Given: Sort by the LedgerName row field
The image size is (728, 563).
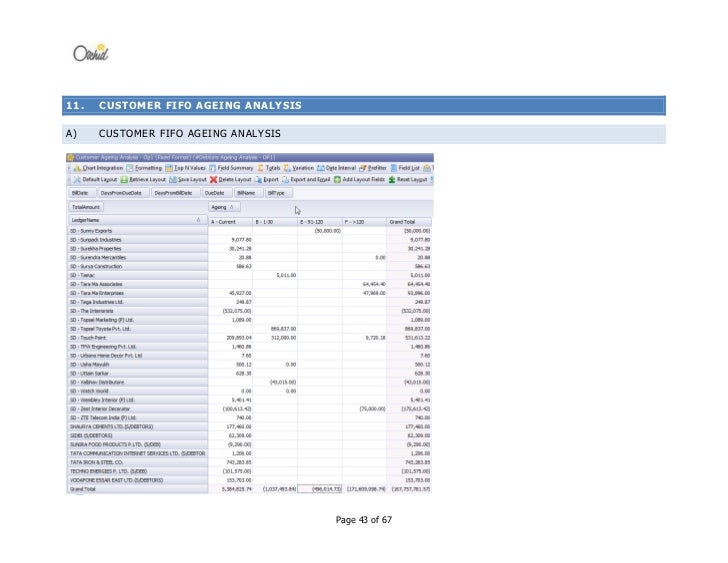Looking at the screenshot, I should [137, 220].
